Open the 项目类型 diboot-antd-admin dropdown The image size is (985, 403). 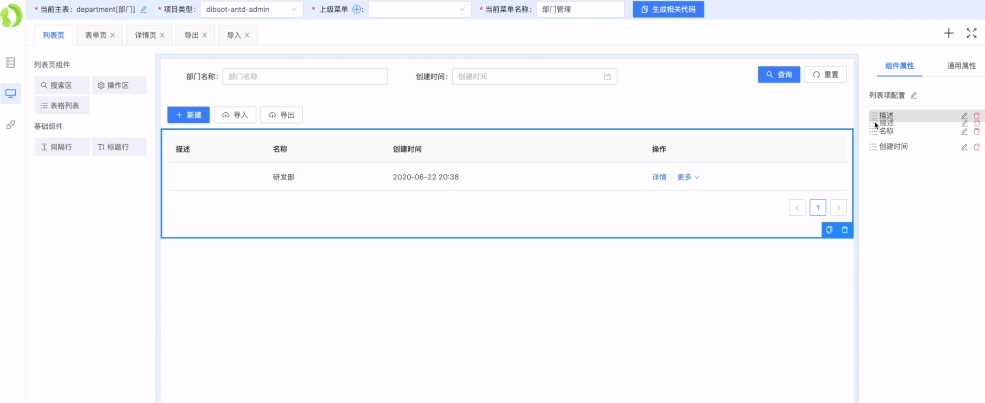[x=252, y=9]
